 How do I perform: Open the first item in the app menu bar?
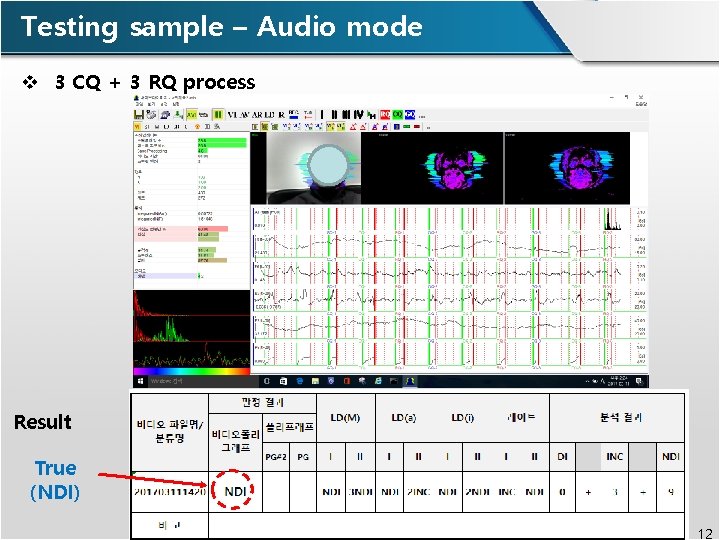[140, 104]
